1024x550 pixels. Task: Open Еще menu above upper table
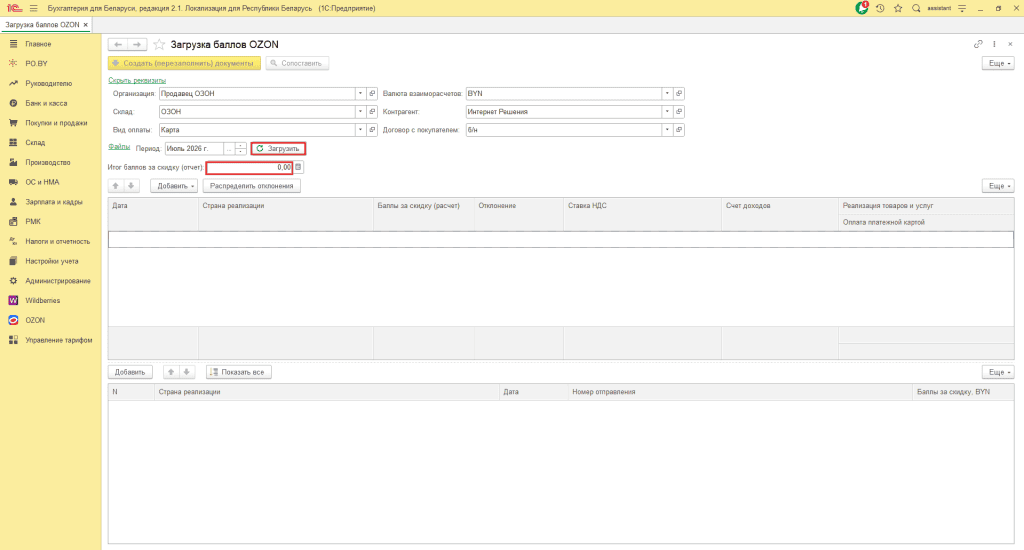998,186
